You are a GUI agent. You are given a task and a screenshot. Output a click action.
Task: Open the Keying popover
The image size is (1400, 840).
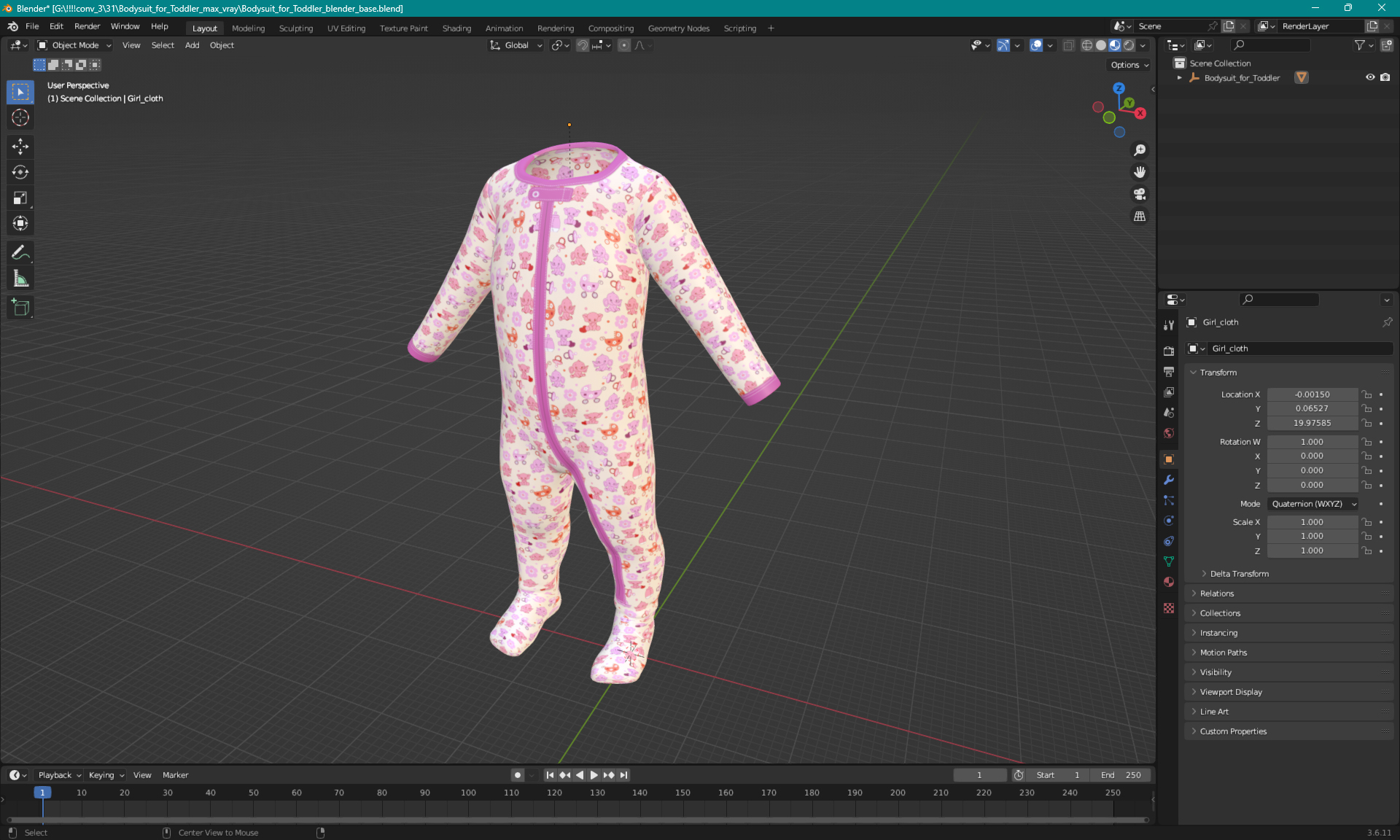tap(106, 775)
